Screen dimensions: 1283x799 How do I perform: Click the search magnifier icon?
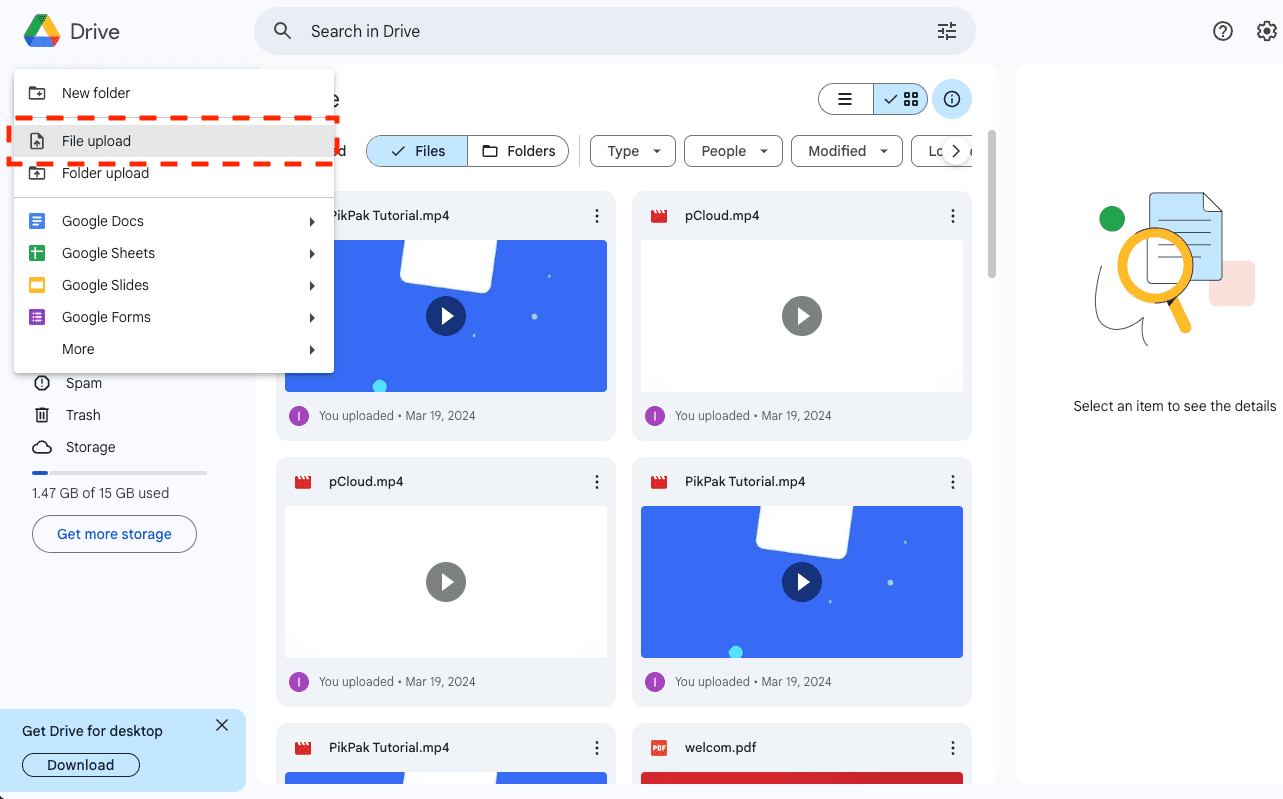point(283,31)
